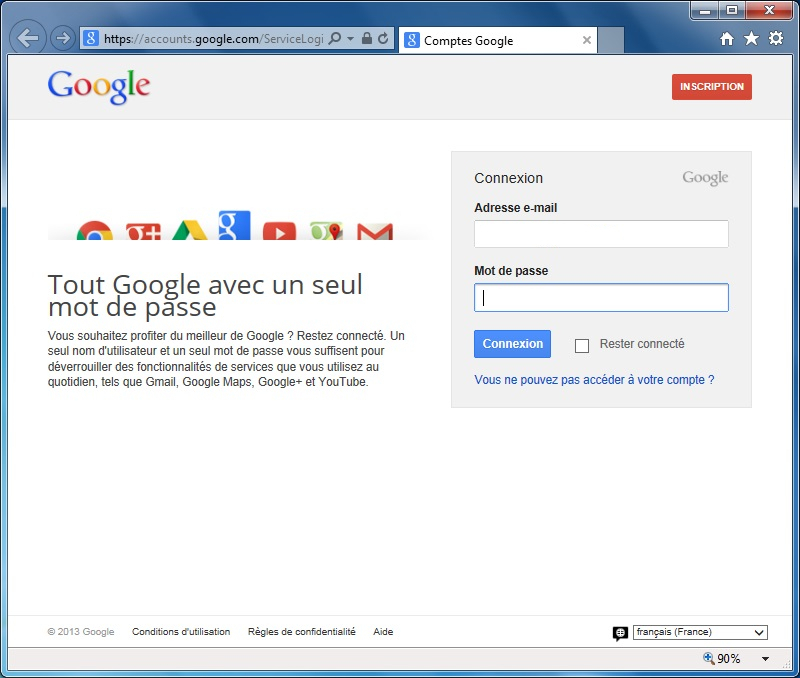Open the "Règles de confidentialité" footer link
The width and height of the screenshot is (800, 678).
tap(301, 632)
